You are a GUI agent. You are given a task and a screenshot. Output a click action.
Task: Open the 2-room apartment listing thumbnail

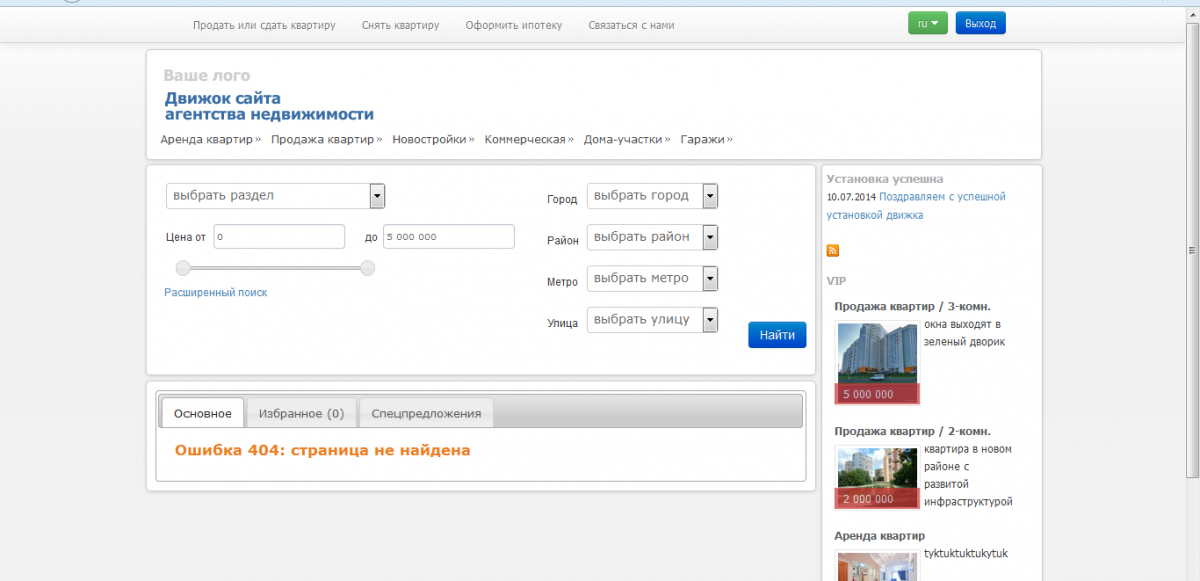[877, 468]
